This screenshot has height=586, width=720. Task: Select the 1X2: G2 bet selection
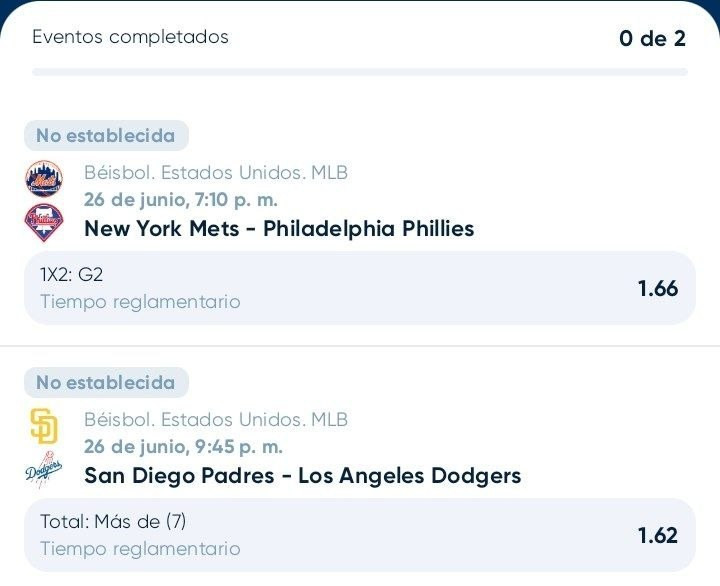pyautogui.click(x=360, y=288)
